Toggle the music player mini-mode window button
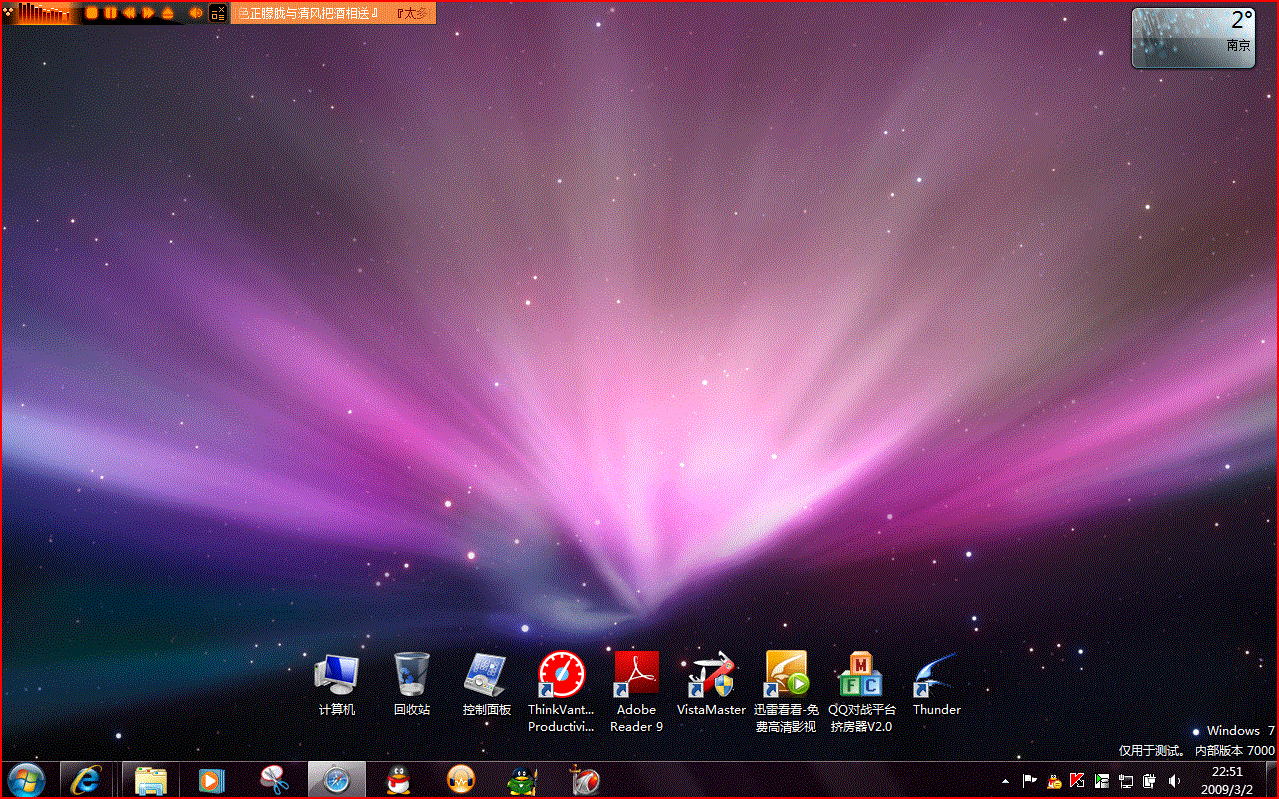Screen dimensions: 1279x799 point(217,13)
